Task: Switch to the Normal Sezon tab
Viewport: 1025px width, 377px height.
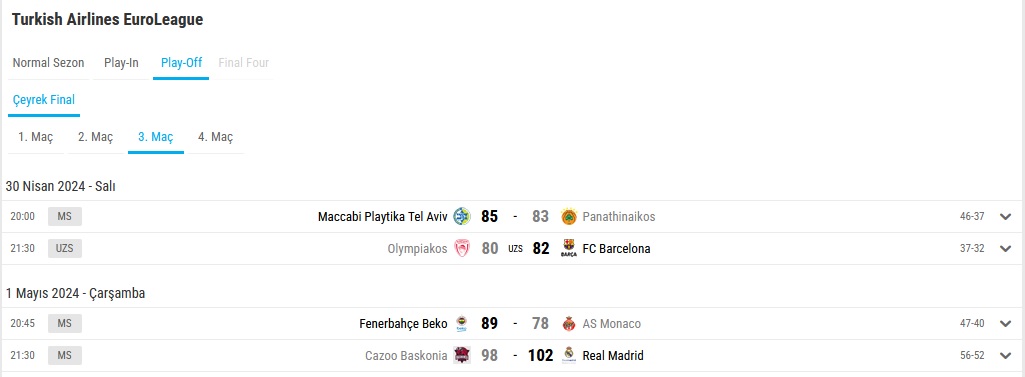Action: [48, 63]
